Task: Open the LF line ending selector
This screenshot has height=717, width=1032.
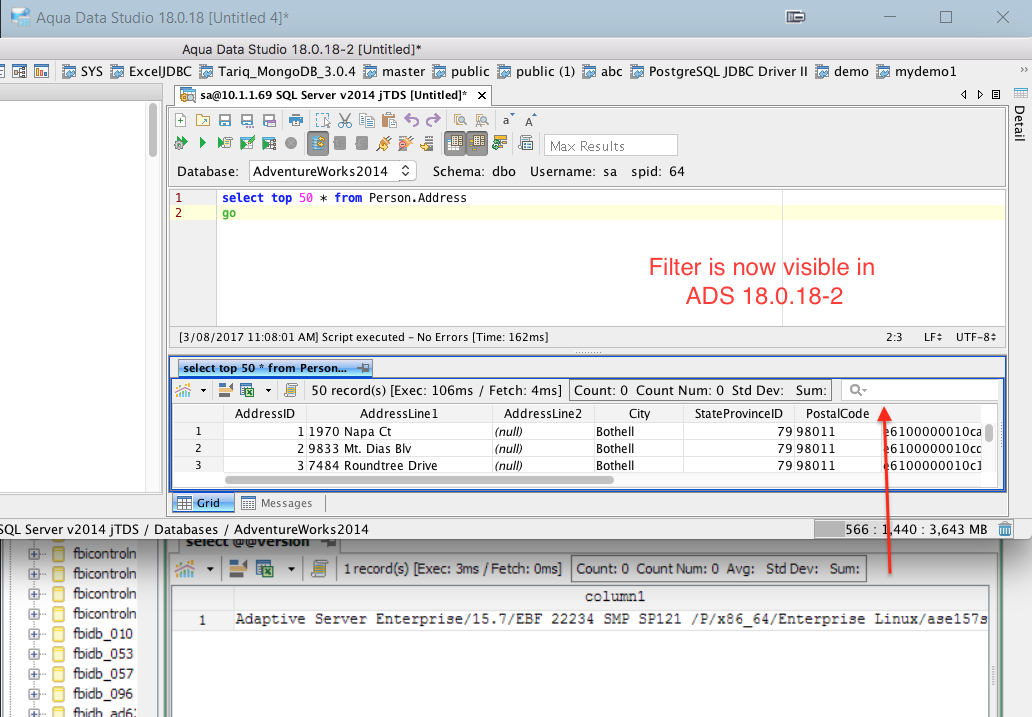Action: point(933,337)
